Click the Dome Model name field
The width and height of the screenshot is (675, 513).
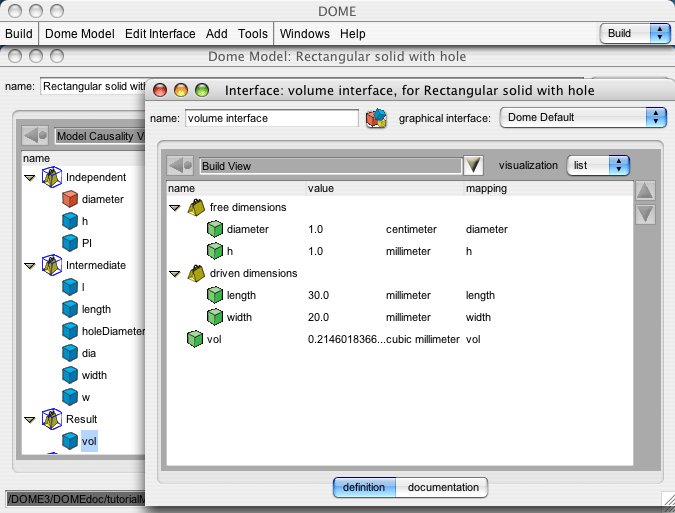(x=93, y=86)
